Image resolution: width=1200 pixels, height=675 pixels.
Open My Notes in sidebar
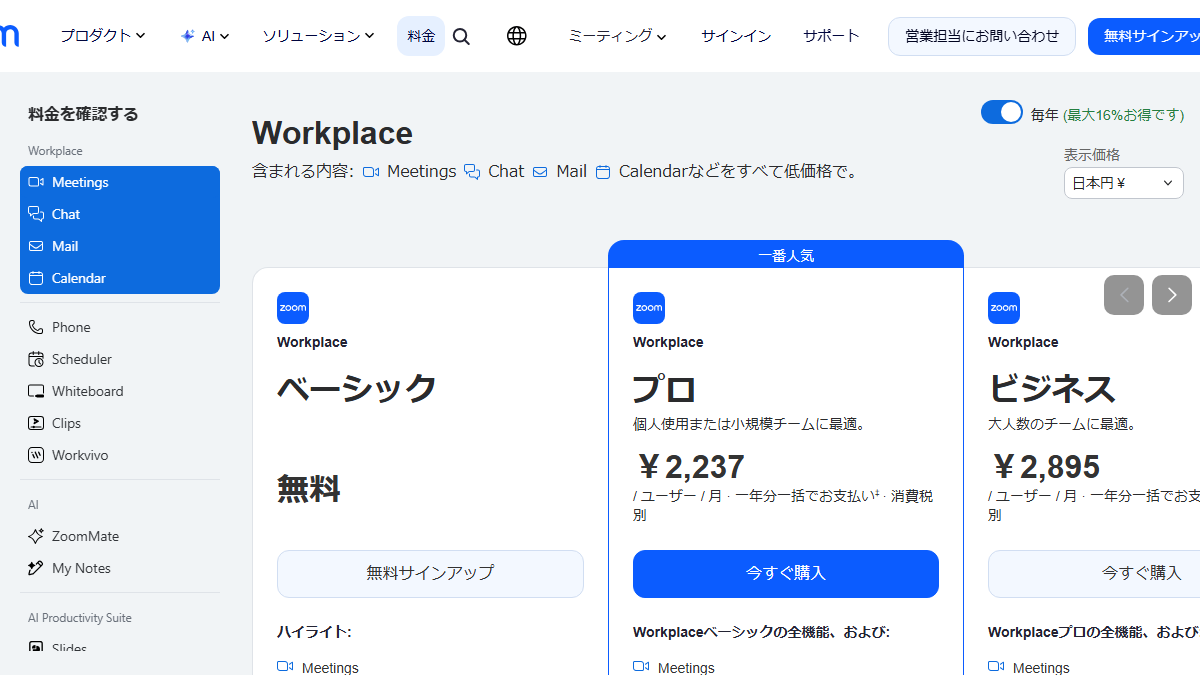tap(120, 568)
